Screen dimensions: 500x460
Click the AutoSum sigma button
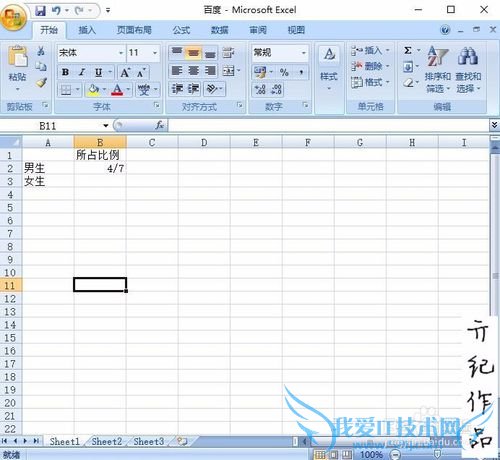pos(408,50)
